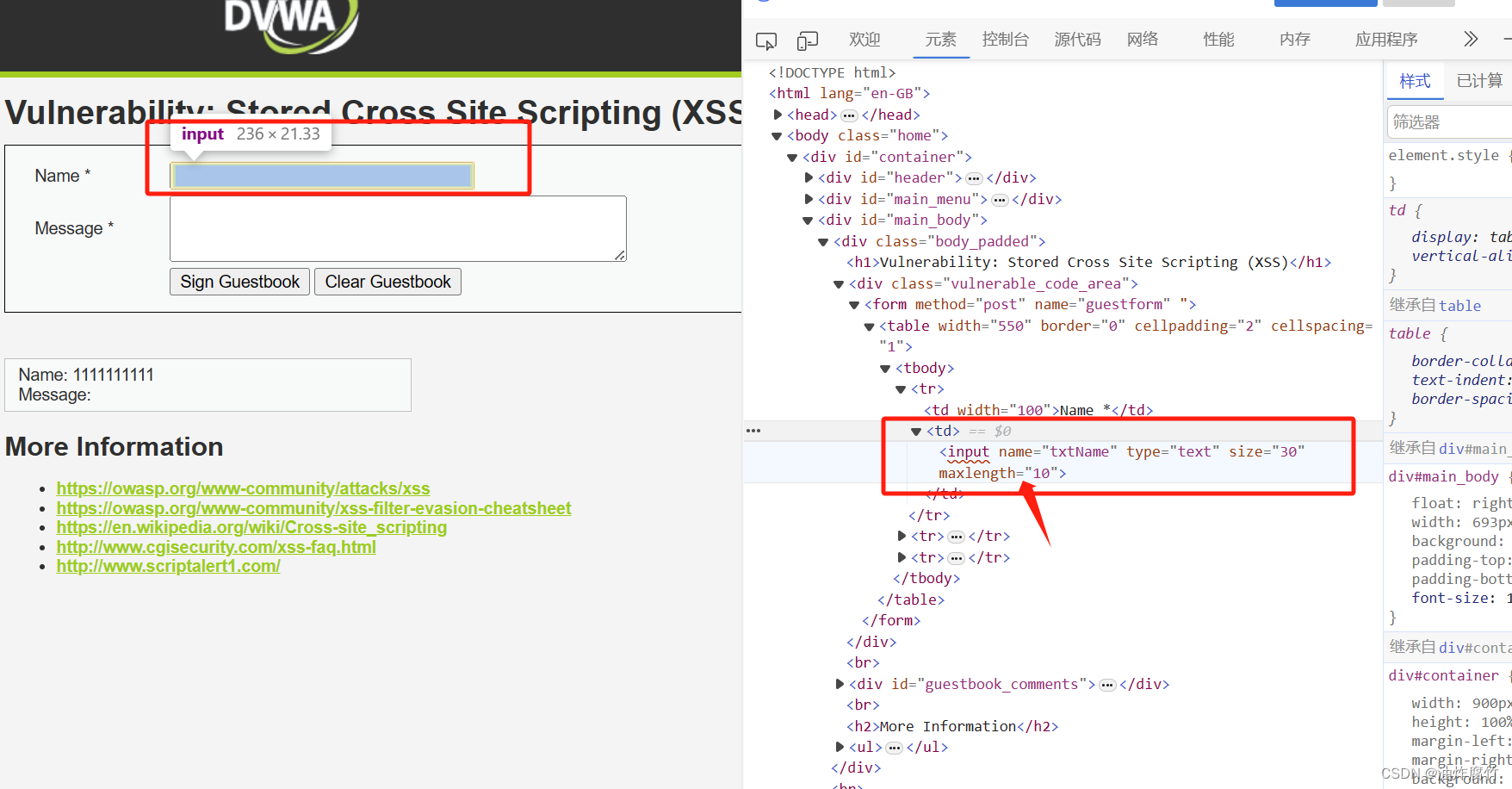Open the 内存 tab

pyautogui.click(x=1294, y=40)
